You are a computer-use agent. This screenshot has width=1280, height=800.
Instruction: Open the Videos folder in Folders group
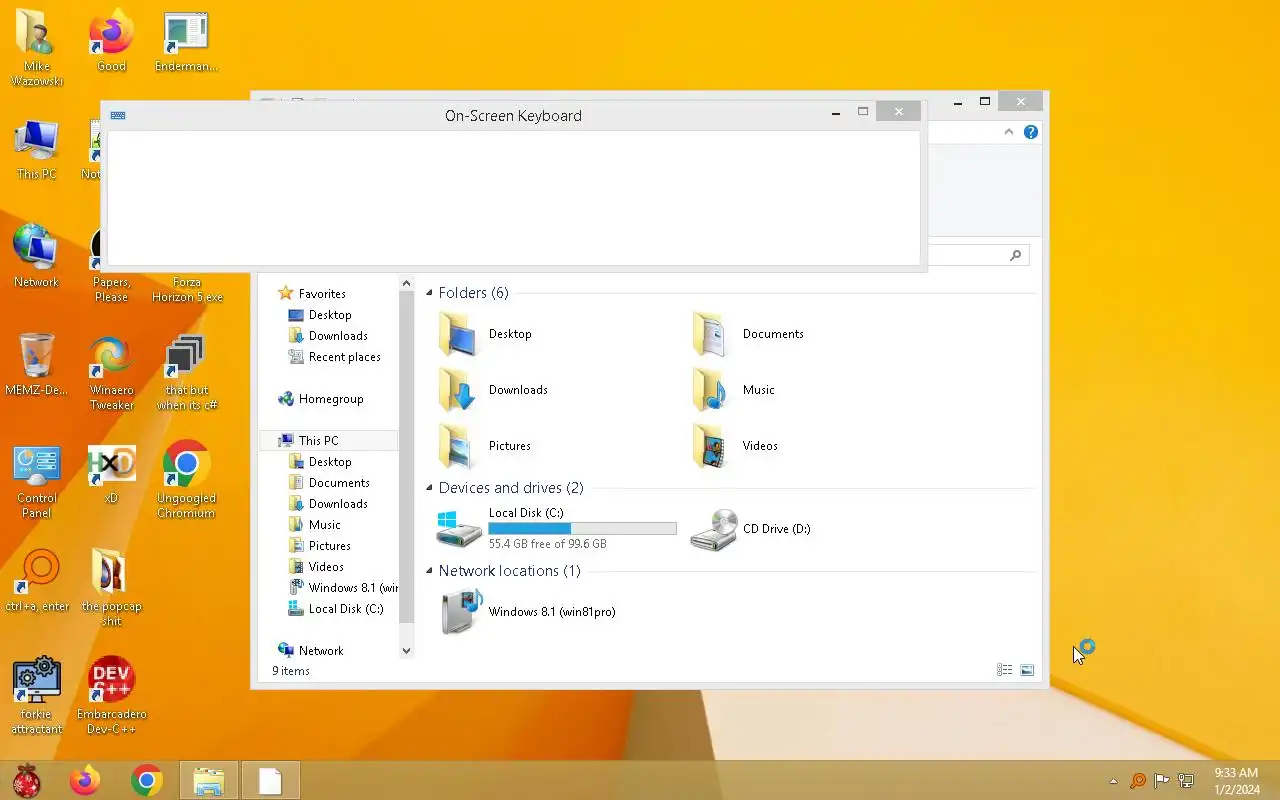tap(736, 446)
